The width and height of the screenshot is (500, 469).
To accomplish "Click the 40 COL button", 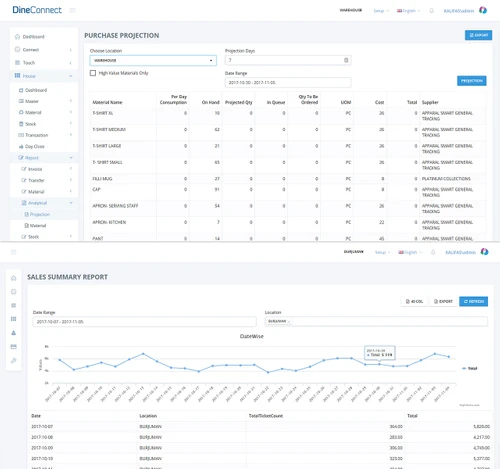I will point(414,301).
